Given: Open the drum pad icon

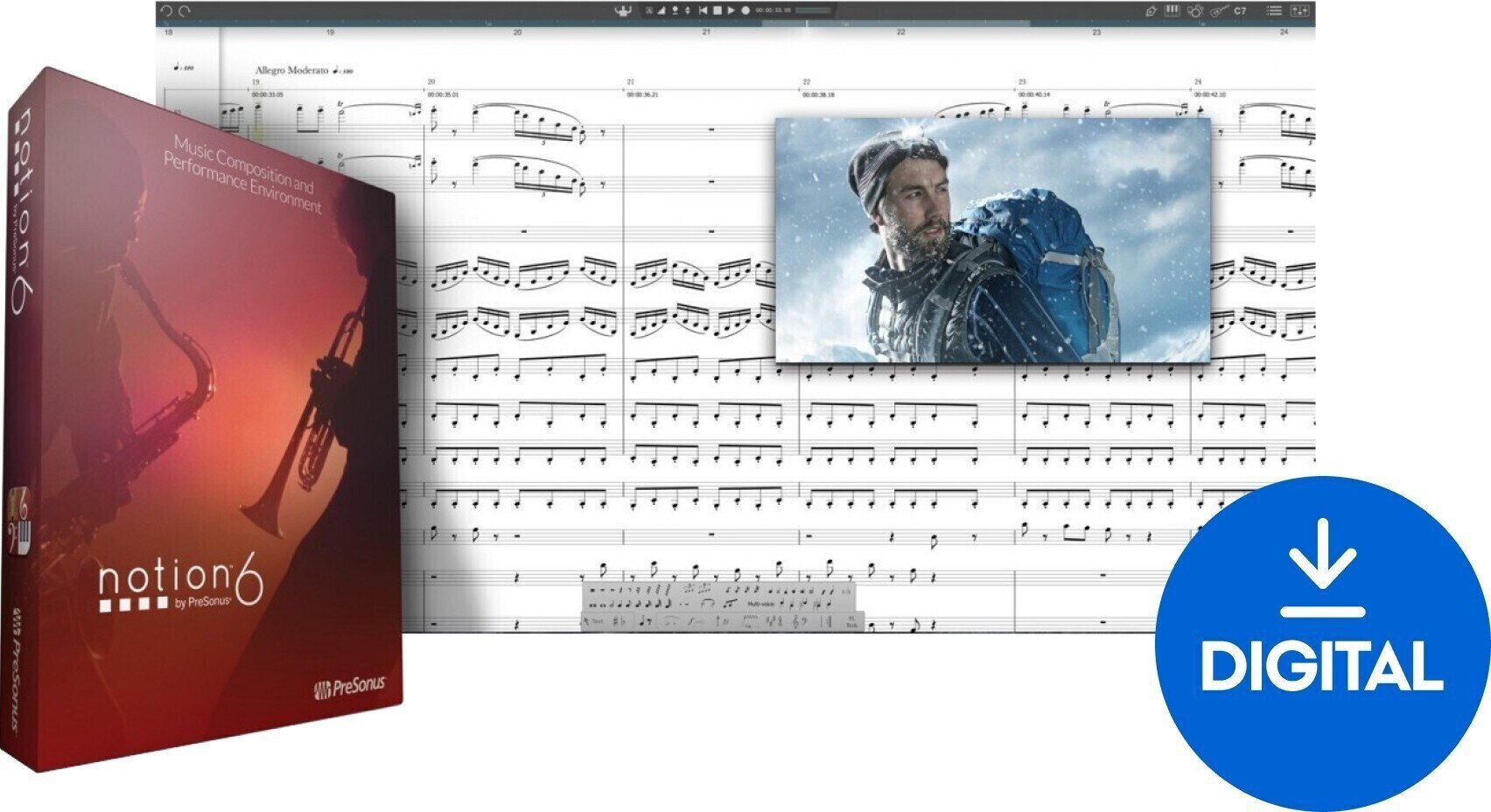Looking at the screenshot, I should click(x=1194, y=10).
